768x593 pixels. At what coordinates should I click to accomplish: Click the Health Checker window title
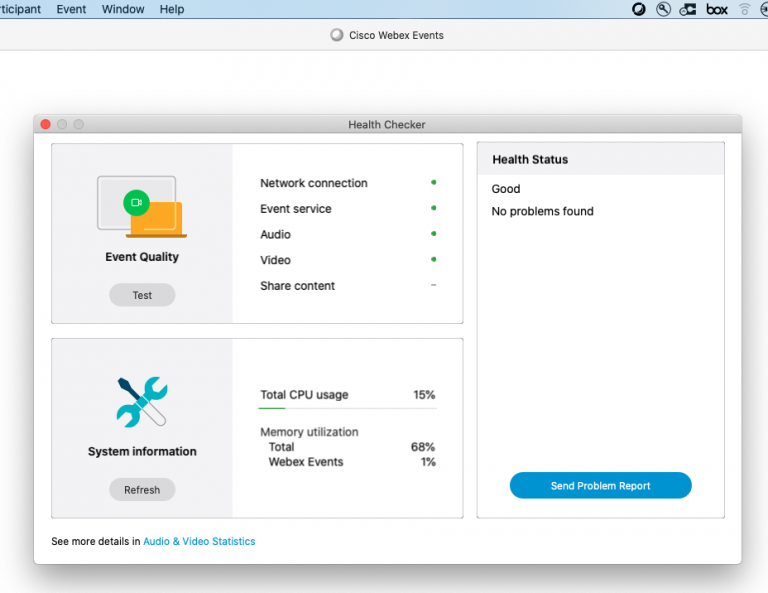[x=386, y=124]
